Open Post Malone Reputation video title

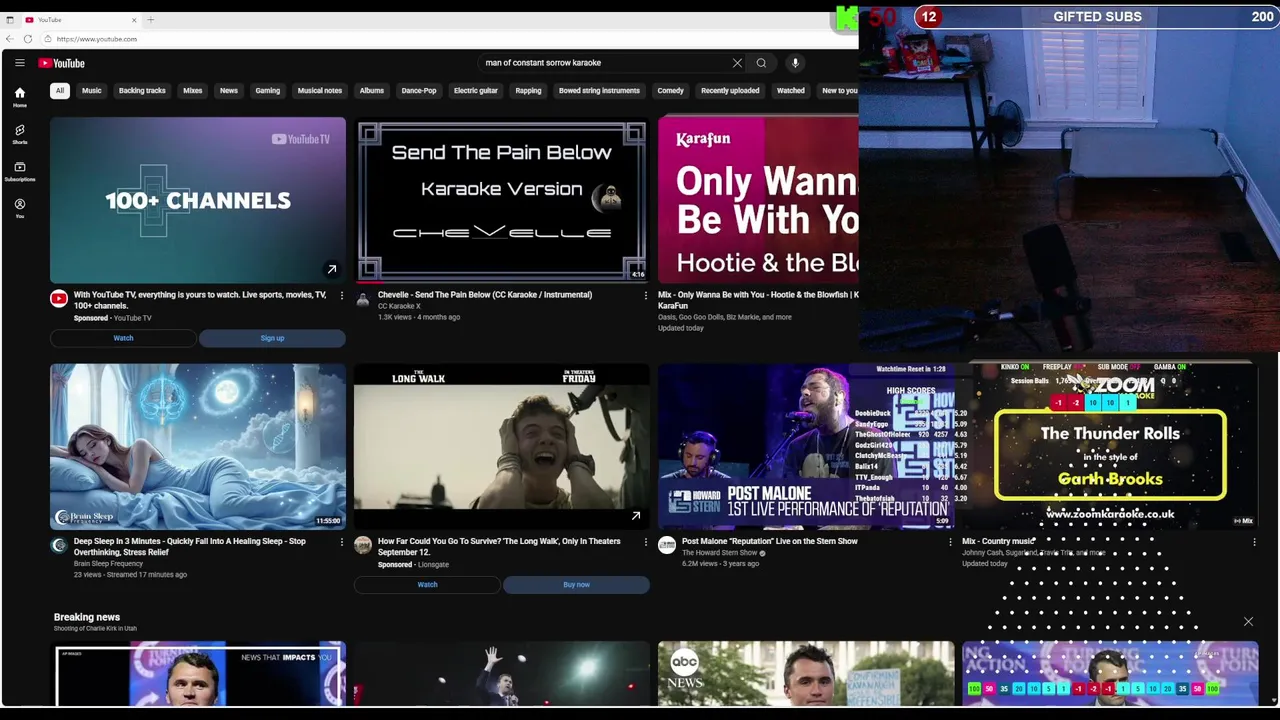(770, 542)
